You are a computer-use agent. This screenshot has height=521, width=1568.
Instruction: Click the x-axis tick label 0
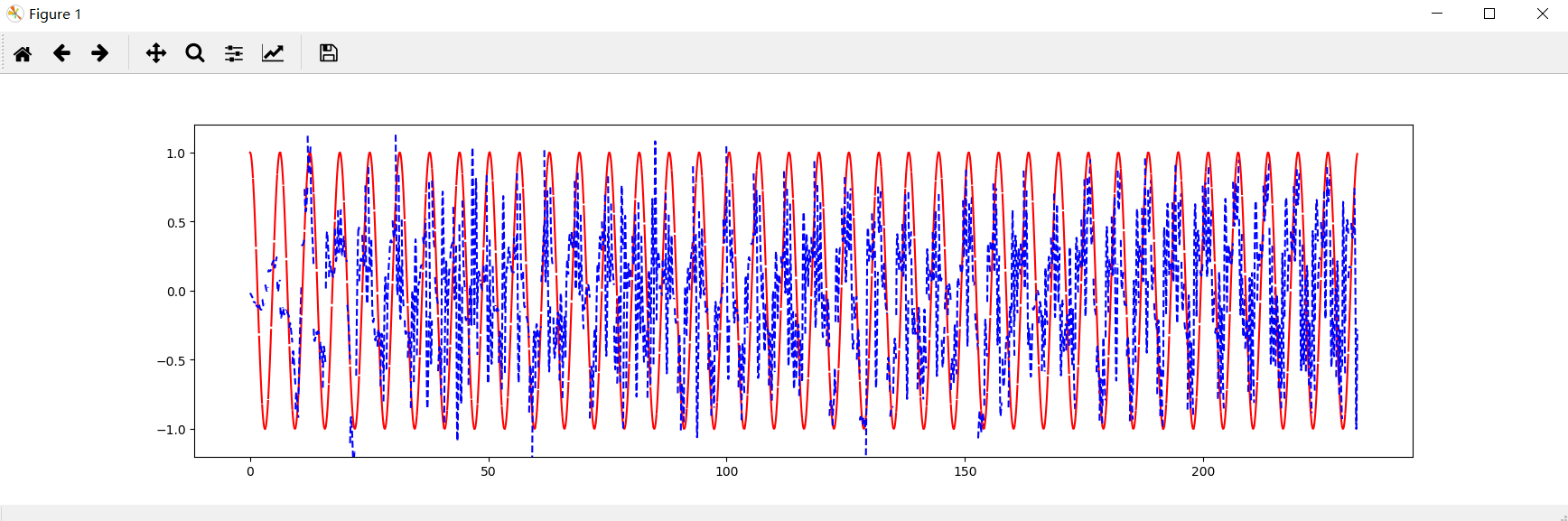(250, 471)
